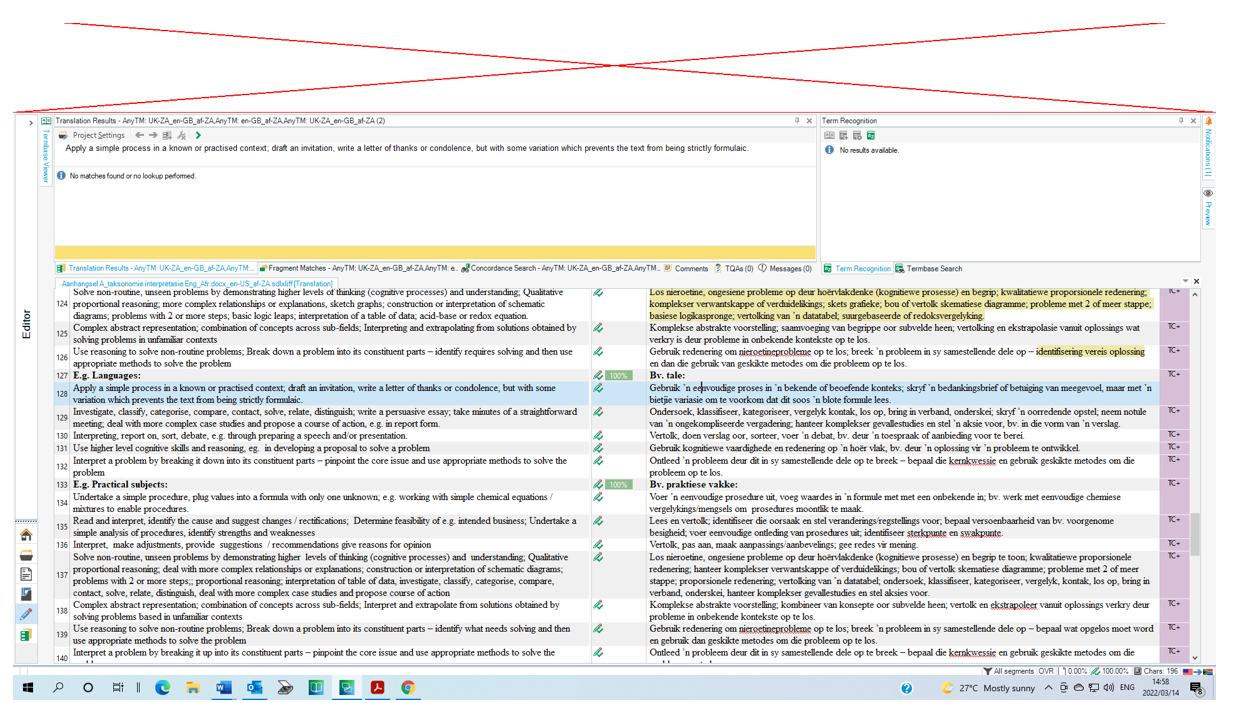
Task: Click the editor vertical scrollbar thumb
Action: point(1195,535)
